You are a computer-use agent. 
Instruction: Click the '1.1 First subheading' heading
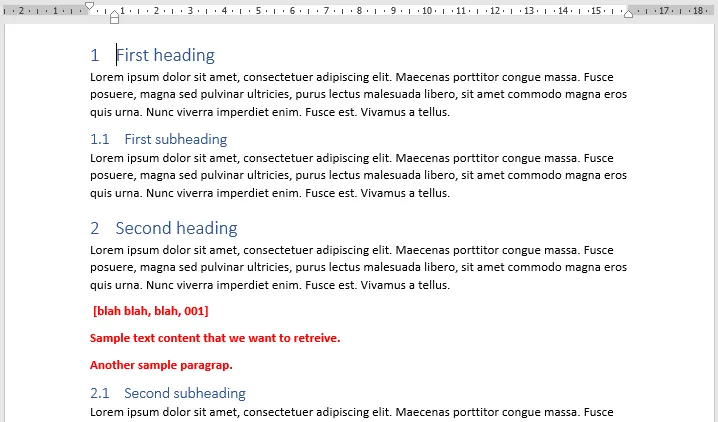coord(158,139)
